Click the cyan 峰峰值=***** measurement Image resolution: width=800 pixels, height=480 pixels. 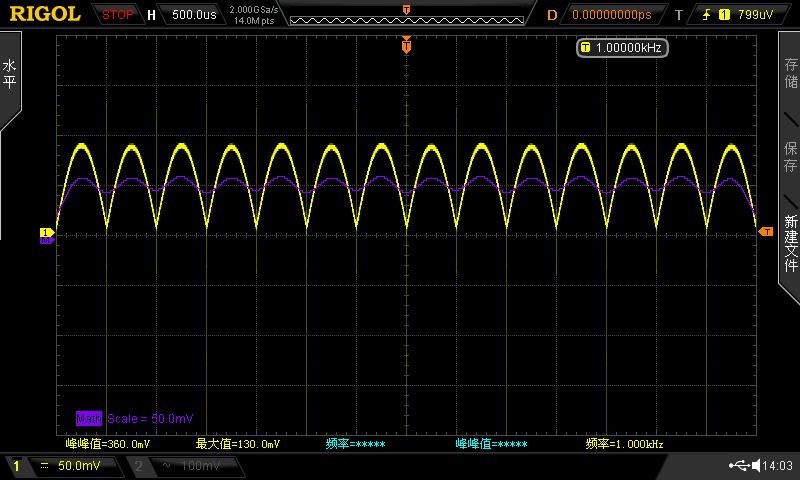click(491, 444)
